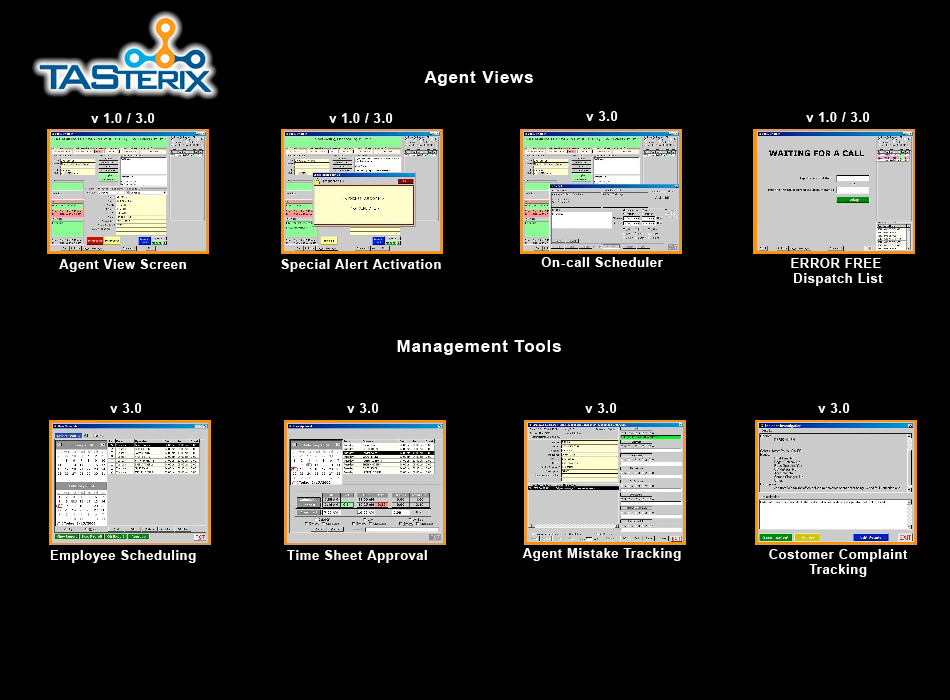Open the Agent View Screen thumbnail

(128, 191)
